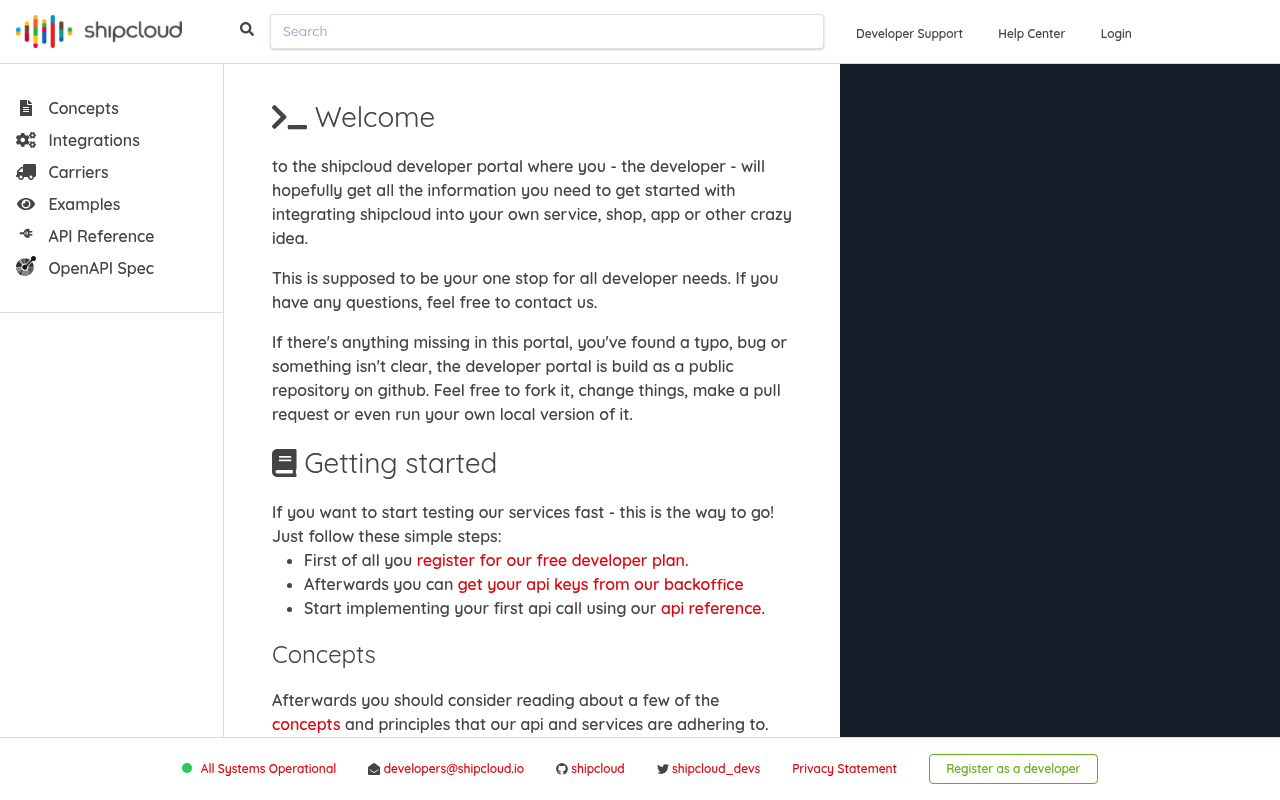Focus the Search input field
This screenshot has height=800, width=1280.
tap(547, 31)
